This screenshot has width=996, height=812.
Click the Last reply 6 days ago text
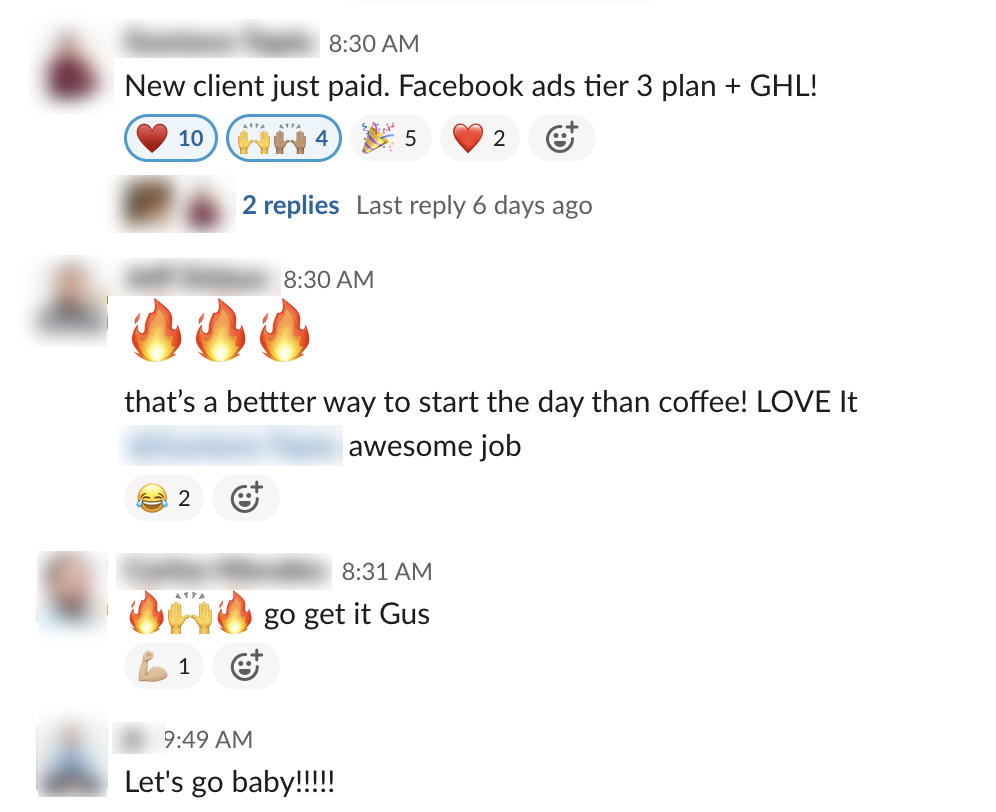pyautogui.click(x=474, y=205)
